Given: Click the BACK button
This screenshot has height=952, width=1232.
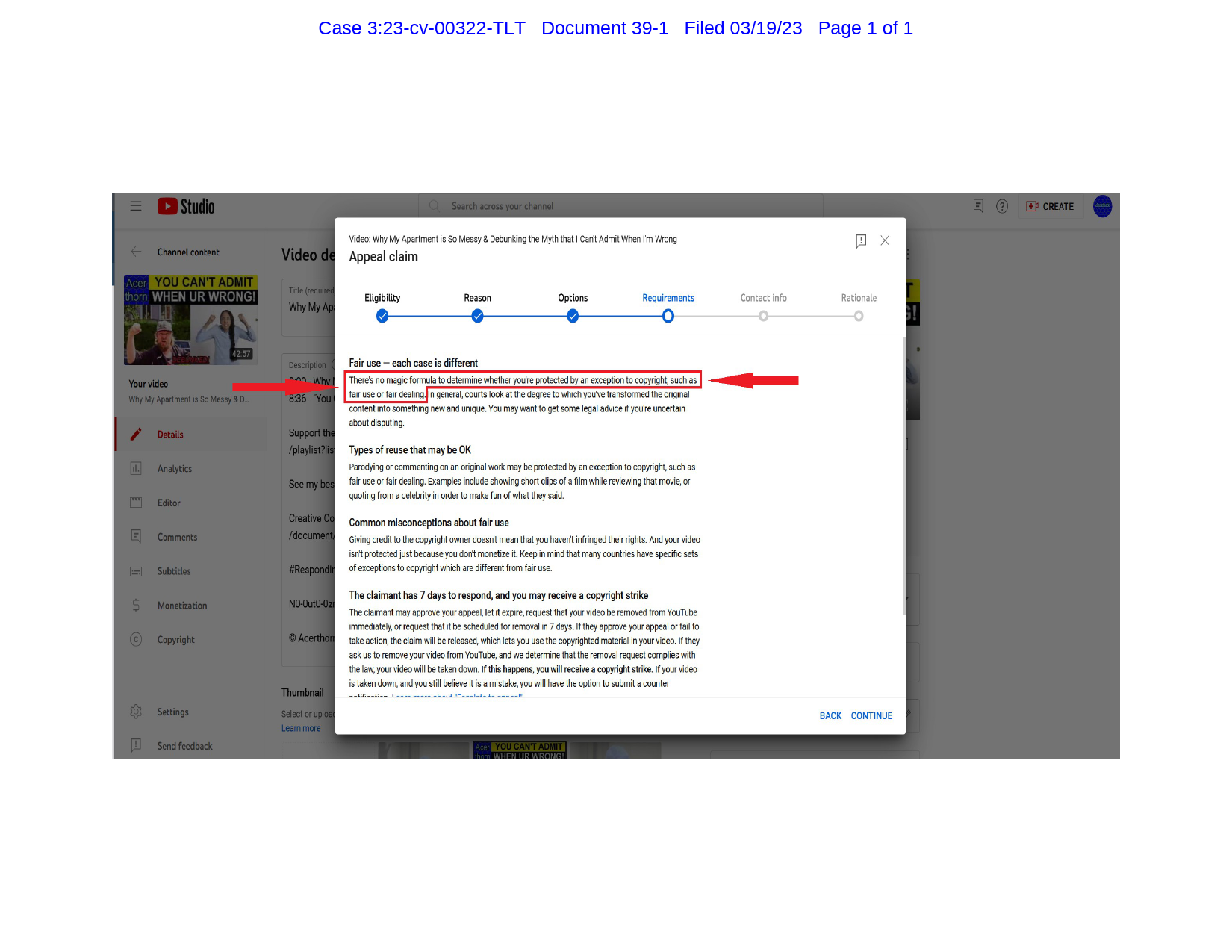Looking at the screenshot, I should point(830,715).
